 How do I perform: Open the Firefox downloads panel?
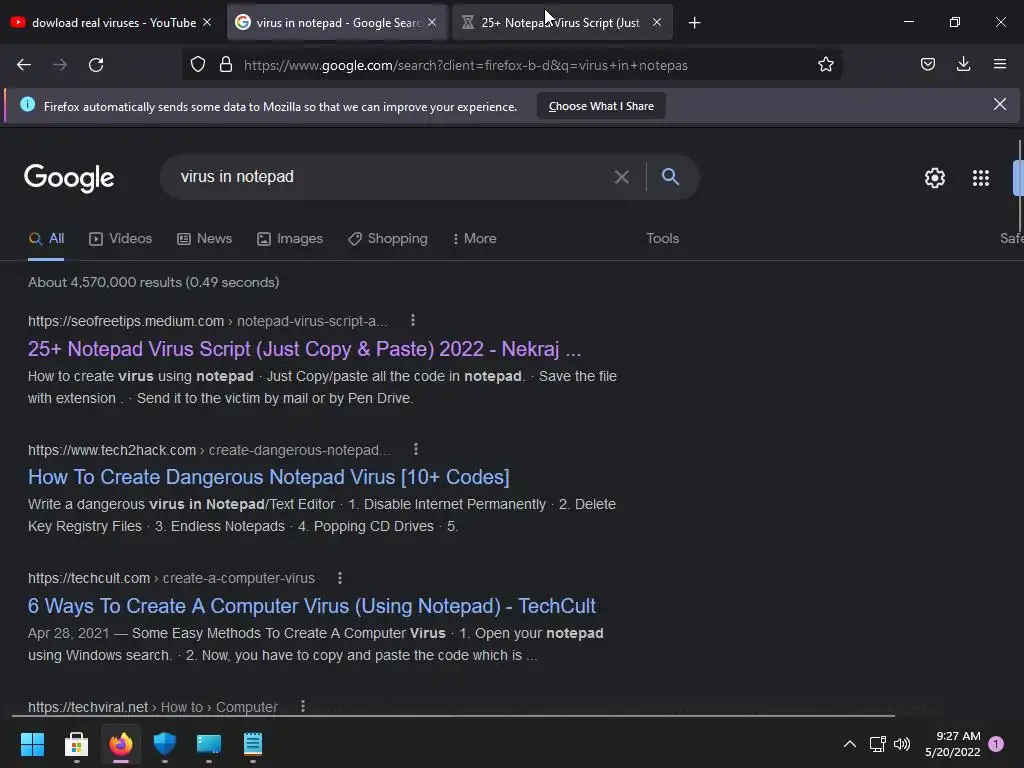(963, 64)
